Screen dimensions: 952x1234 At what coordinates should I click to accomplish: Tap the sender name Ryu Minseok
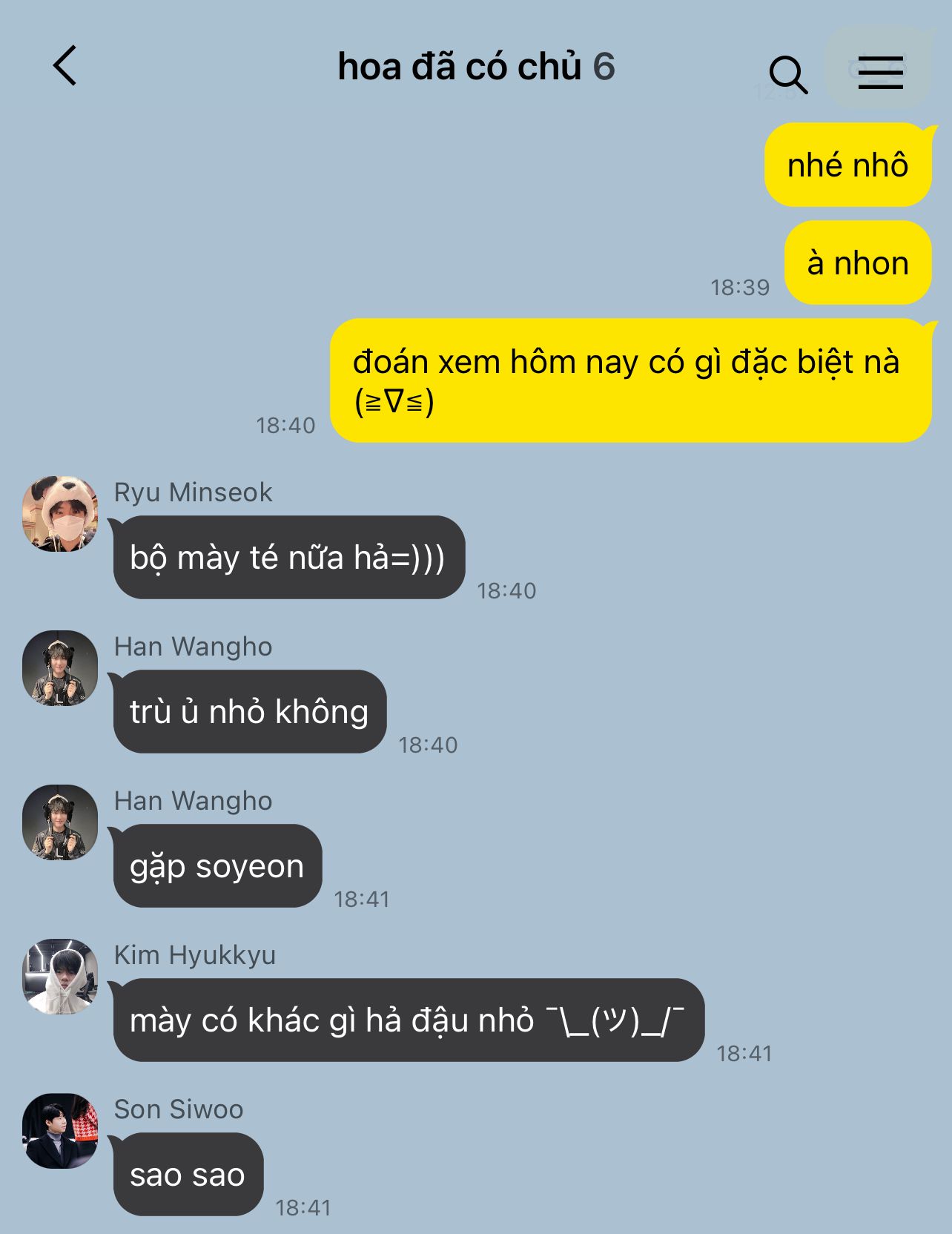coord(193,492)
